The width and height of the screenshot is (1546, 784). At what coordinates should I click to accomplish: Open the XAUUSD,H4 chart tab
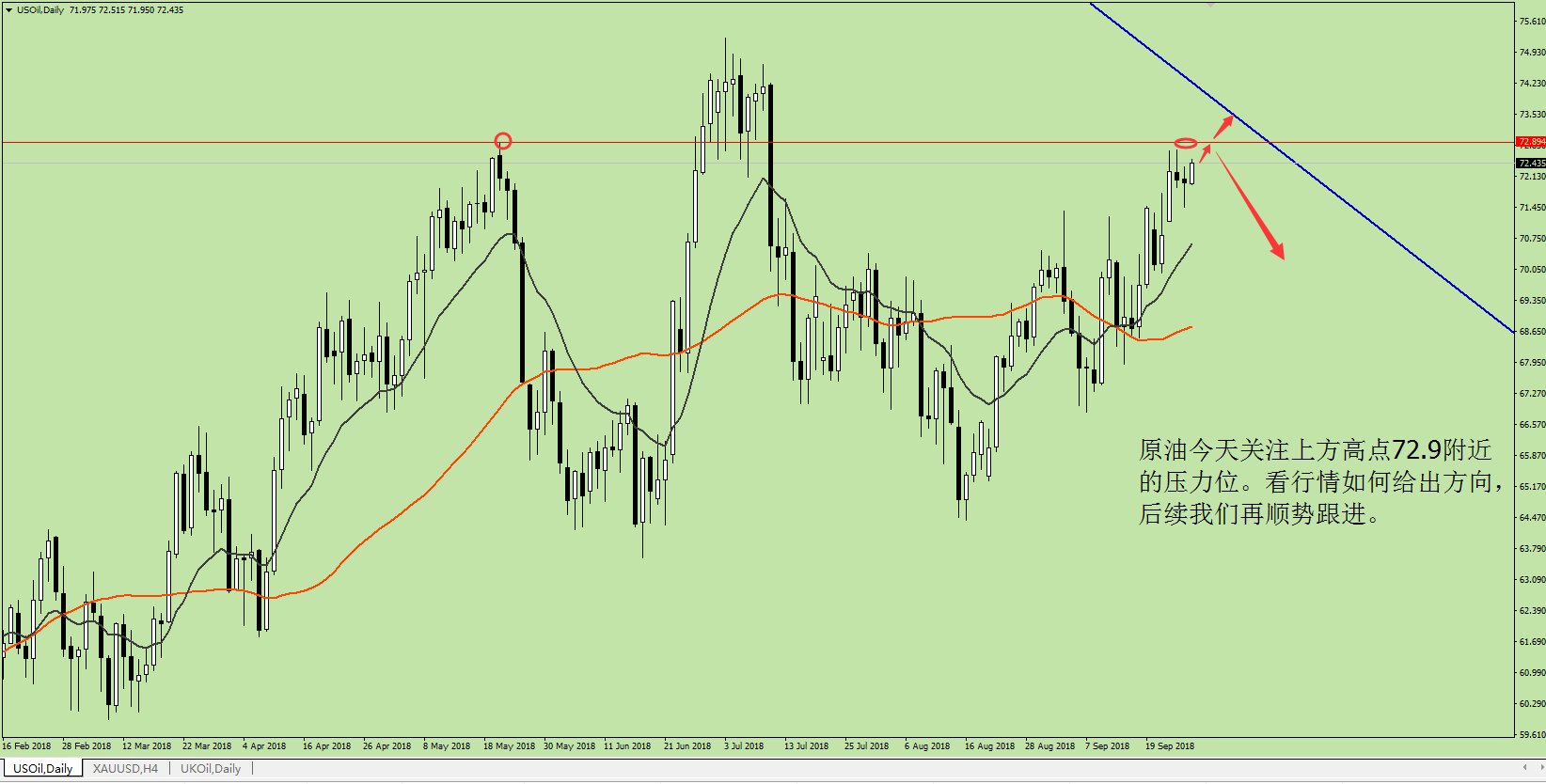click(125, 769)
